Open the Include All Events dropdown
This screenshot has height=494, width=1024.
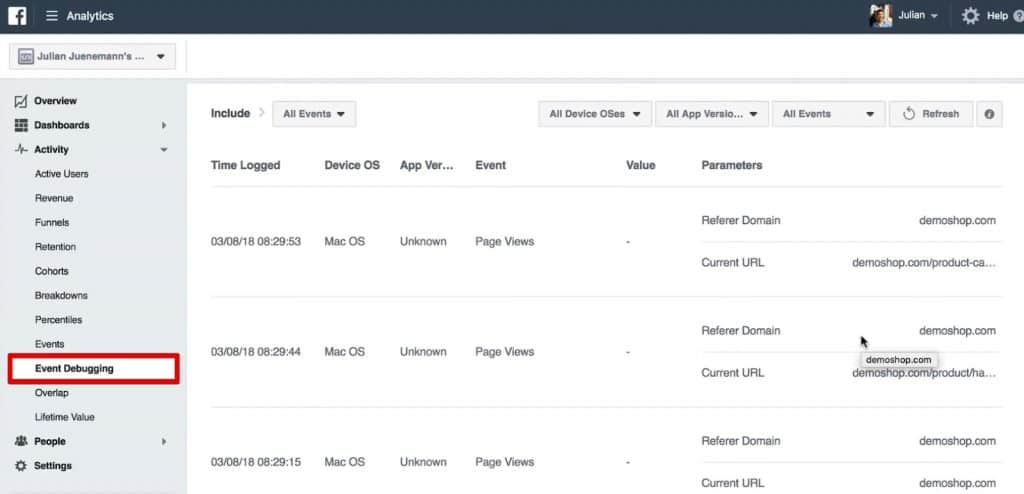pos(314,114)
